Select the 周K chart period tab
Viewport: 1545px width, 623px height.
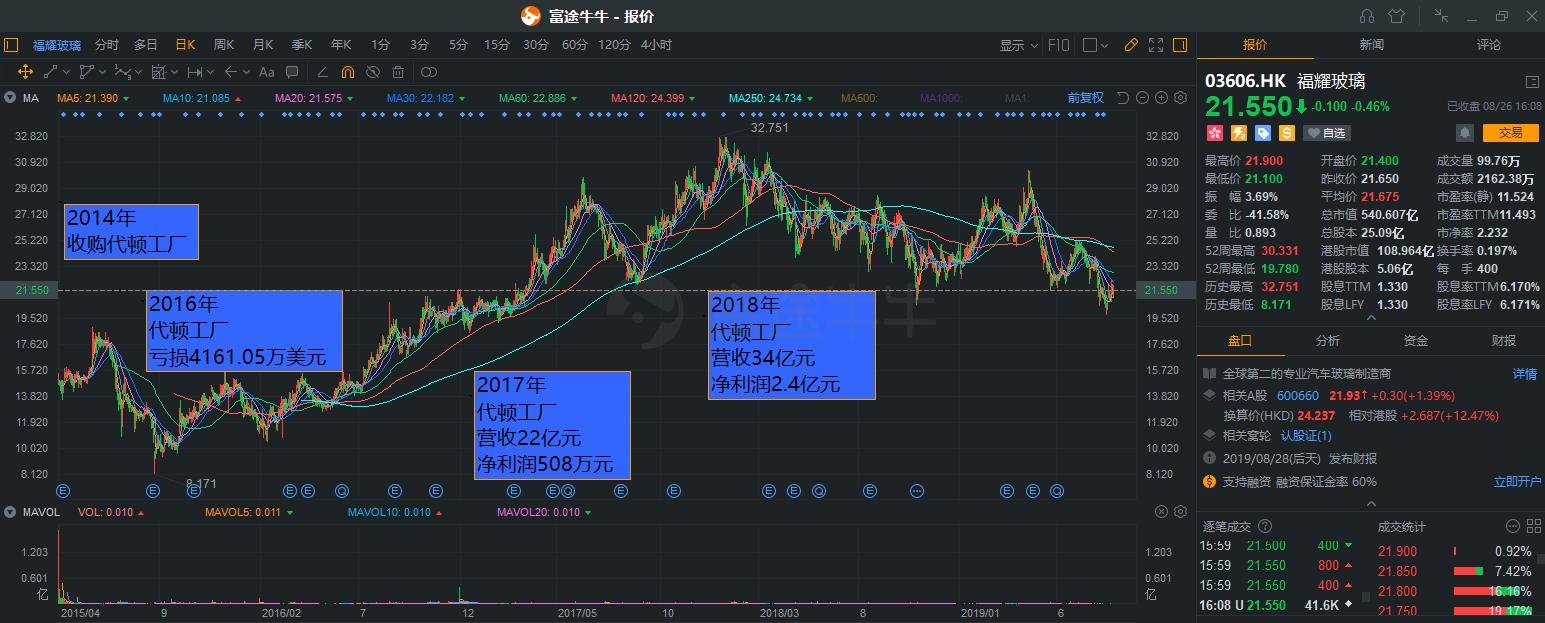pyautogui.click(x=224, y=45)
